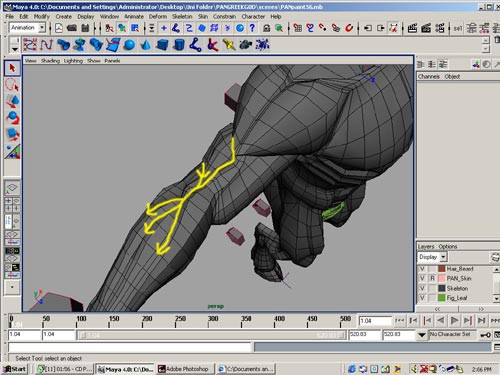Create a cylinder from the shelf
This screenshot has height=375, width=500.
179,45
